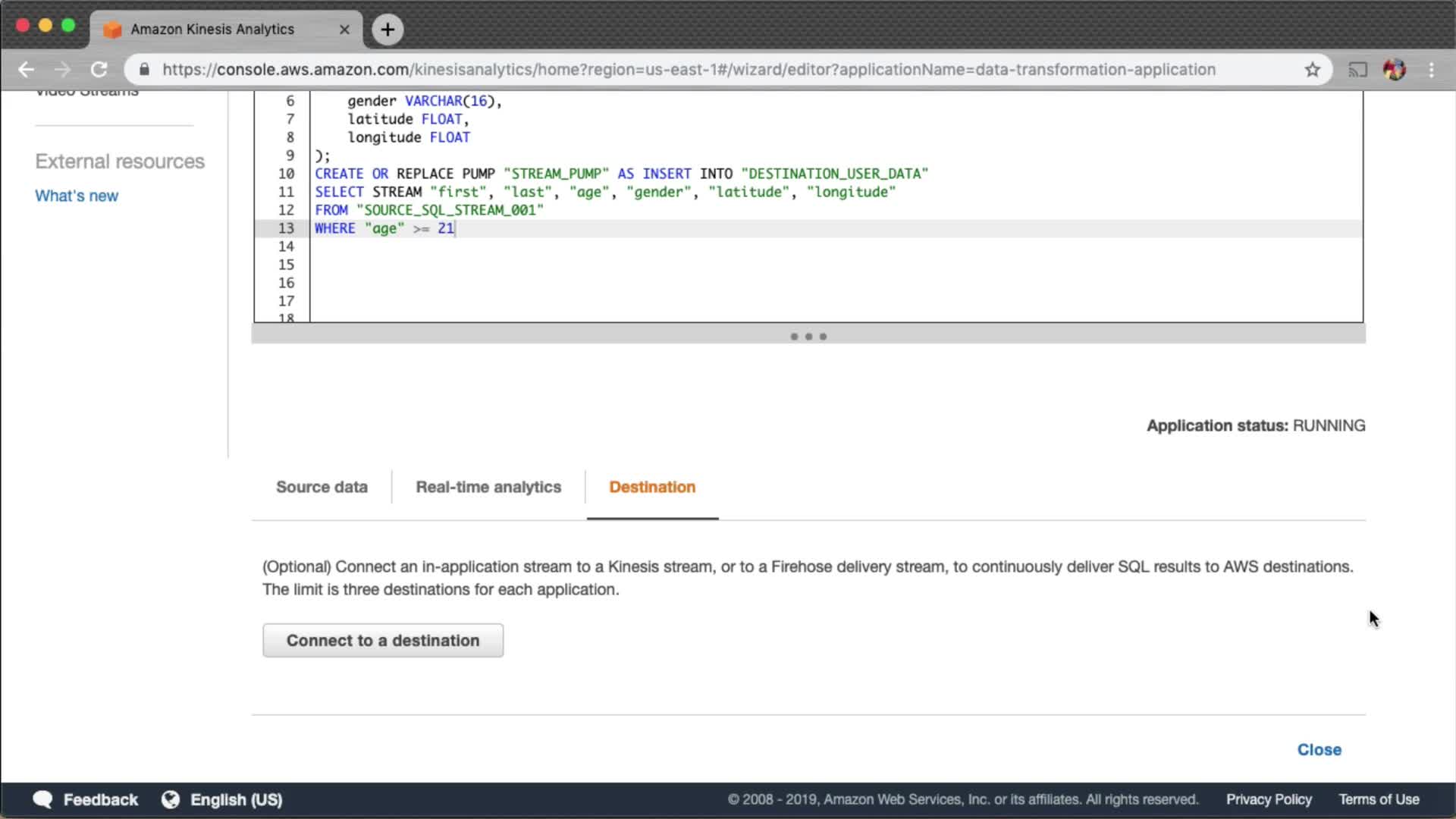Click the editor resize handle dots

(808, 336)
